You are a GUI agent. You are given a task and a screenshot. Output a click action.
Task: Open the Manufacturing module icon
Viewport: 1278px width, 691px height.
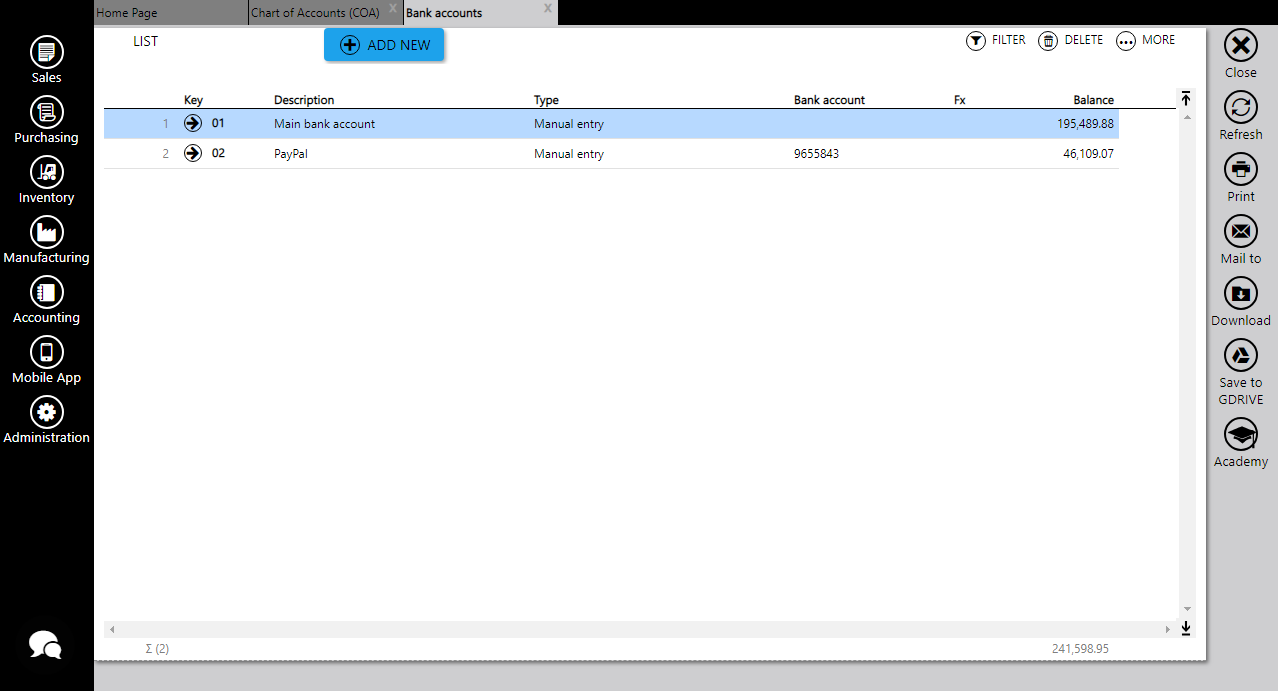click(47, 232)
